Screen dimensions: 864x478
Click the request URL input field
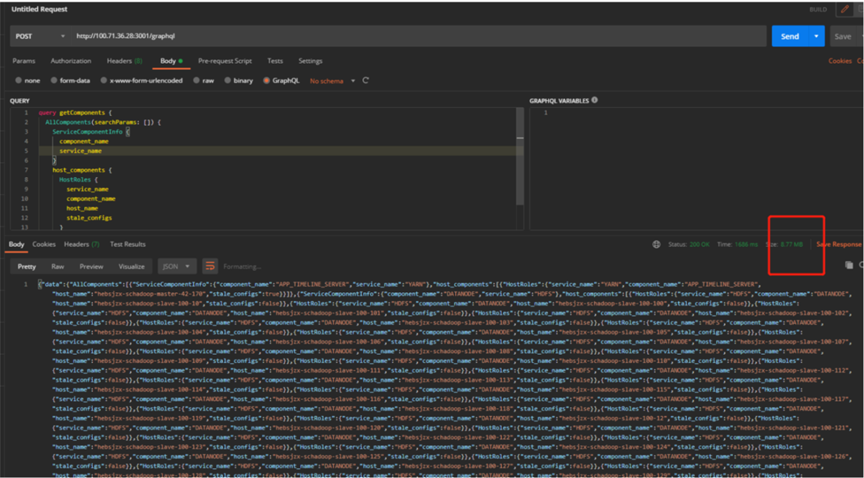coord(419,36)
